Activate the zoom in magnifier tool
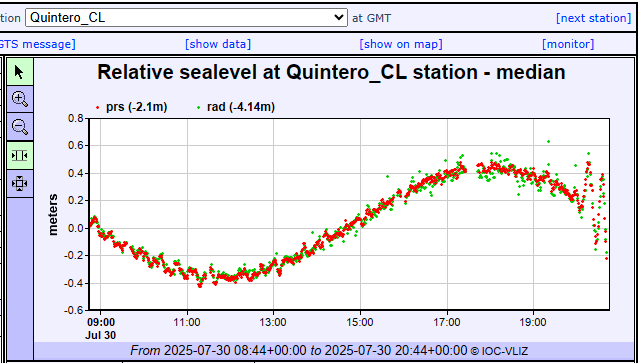 point(20,99)
